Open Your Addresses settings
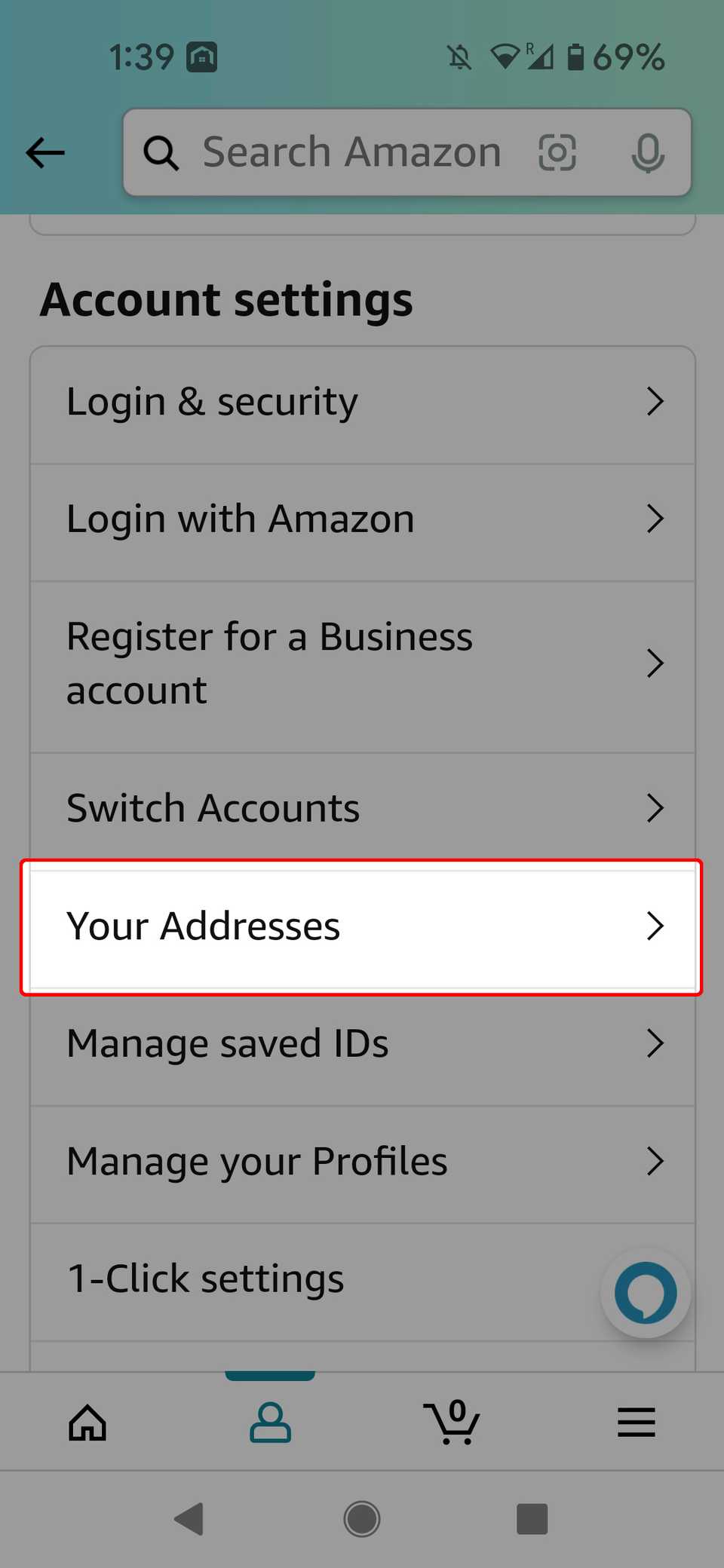Screen dimensions: 724x1568 click(362, 926)
